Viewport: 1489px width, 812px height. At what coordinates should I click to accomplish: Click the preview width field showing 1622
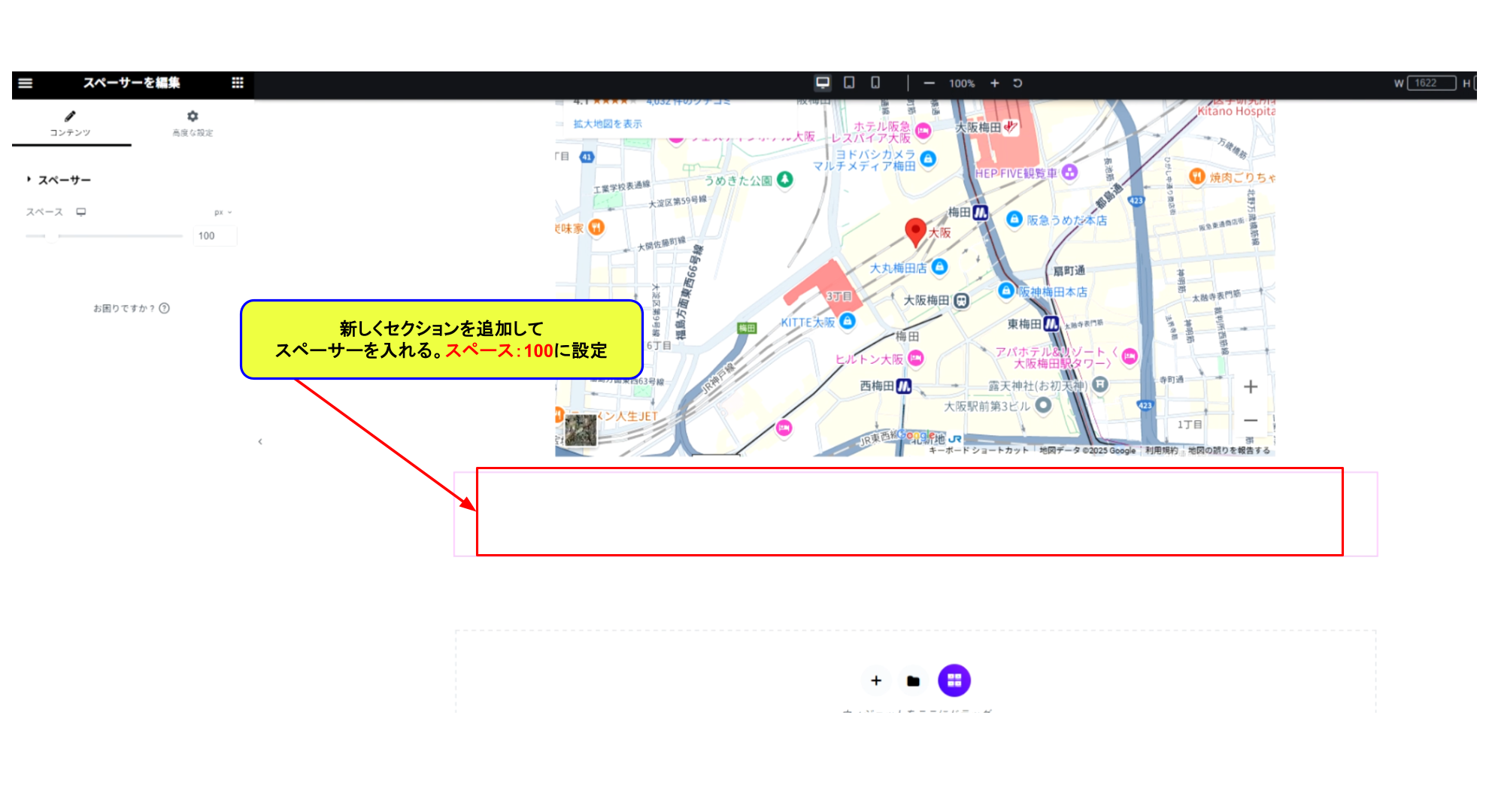(x=1432, y=83)
